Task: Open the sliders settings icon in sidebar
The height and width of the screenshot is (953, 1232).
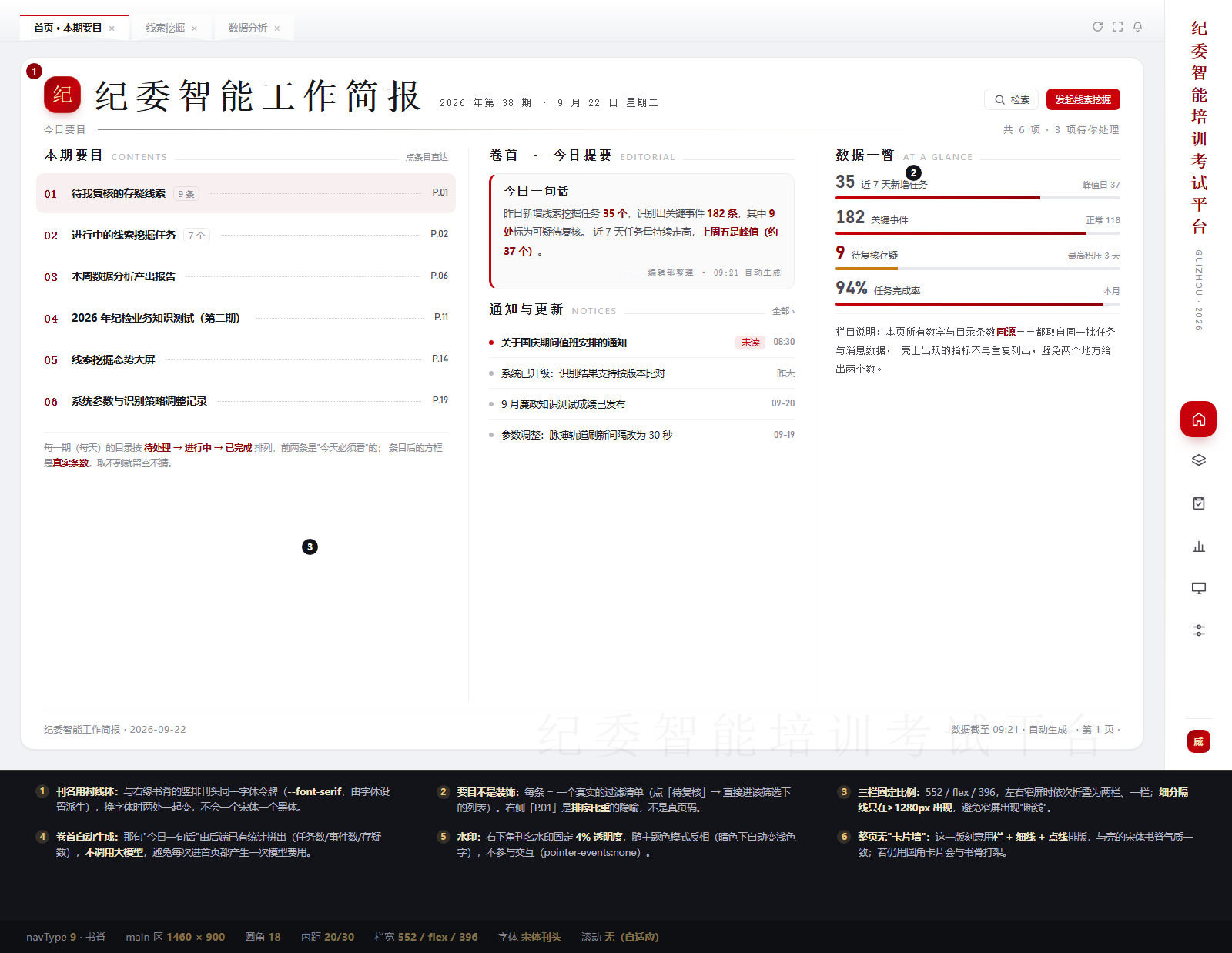Action: point(1198,630)
